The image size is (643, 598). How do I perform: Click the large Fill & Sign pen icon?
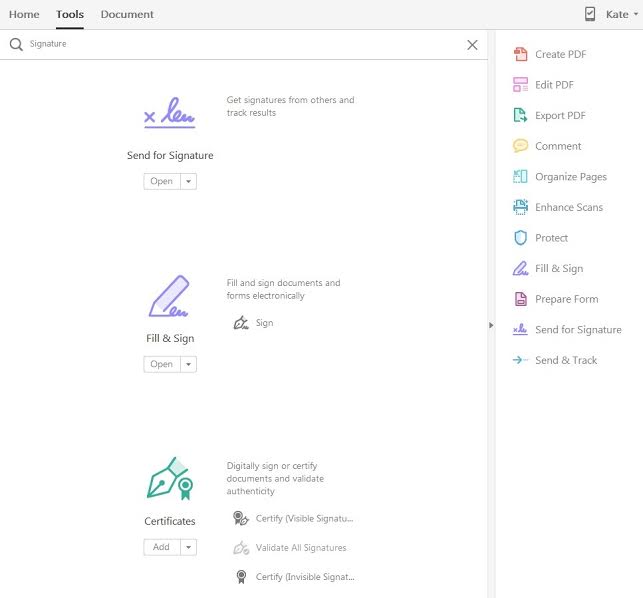tap(169, 296)
